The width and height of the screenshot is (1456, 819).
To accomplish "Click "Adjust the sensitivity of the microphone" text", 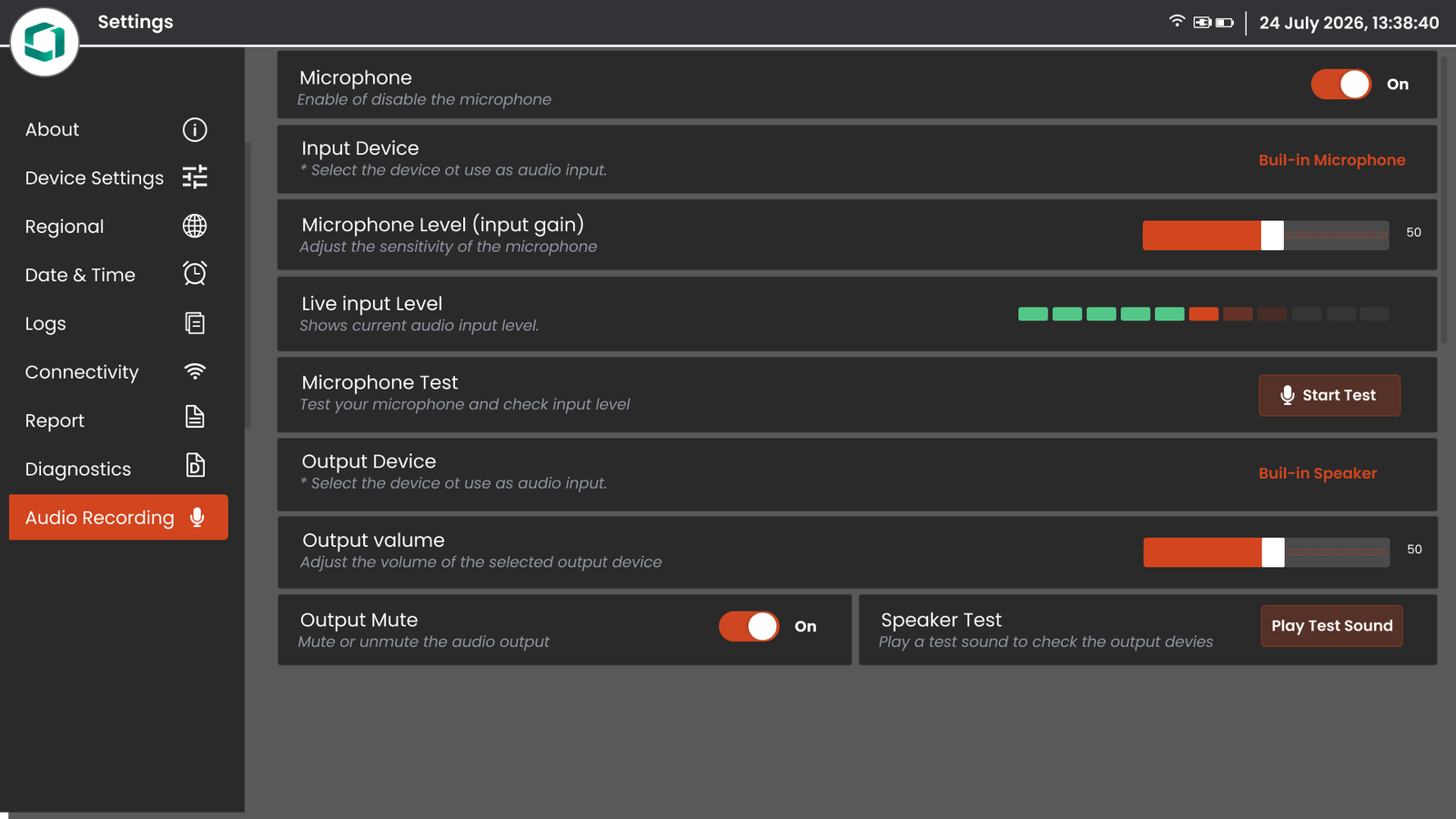I will (449, 247).
